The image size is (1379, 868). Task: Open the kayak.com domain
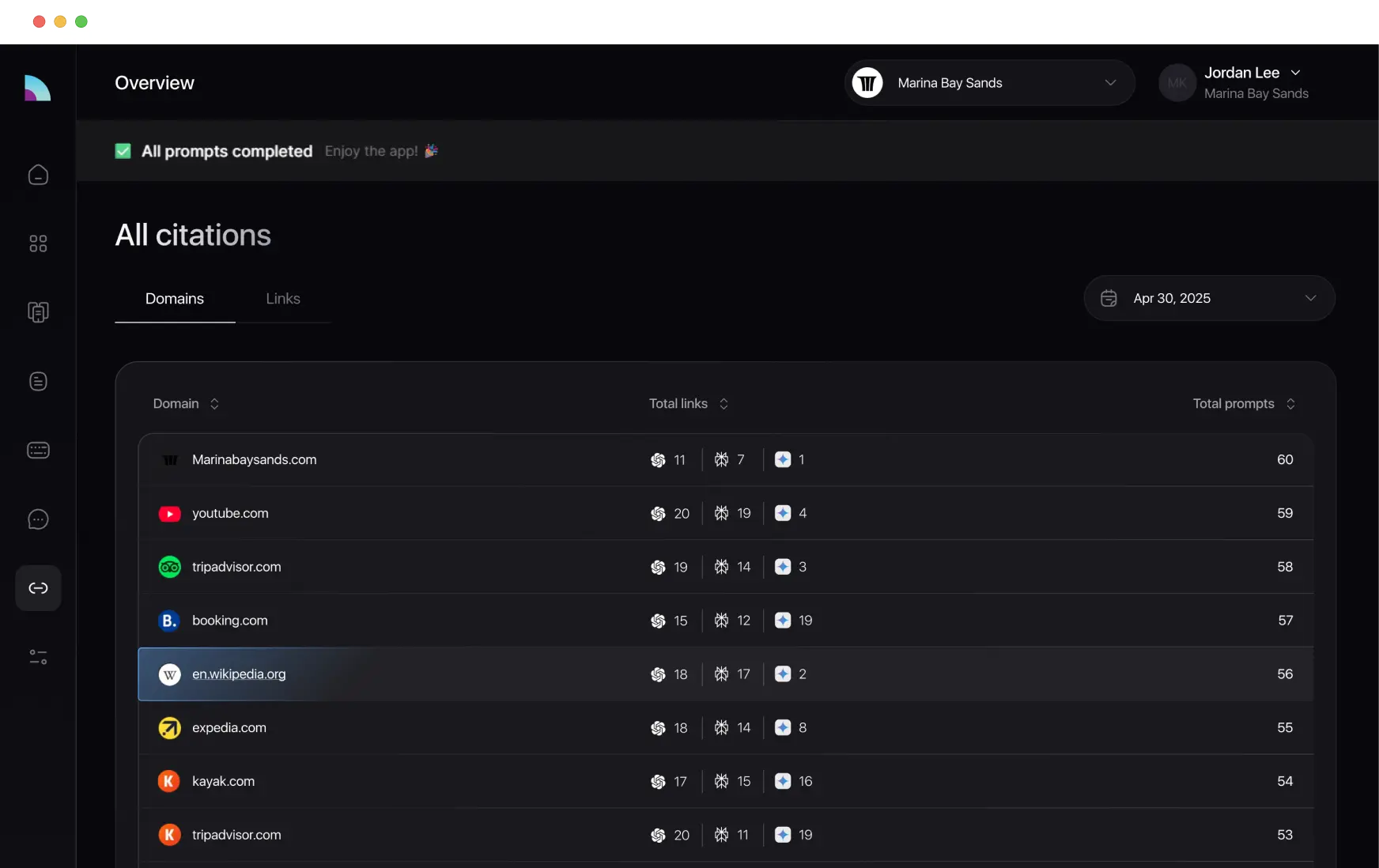click(x=224, y=781)
